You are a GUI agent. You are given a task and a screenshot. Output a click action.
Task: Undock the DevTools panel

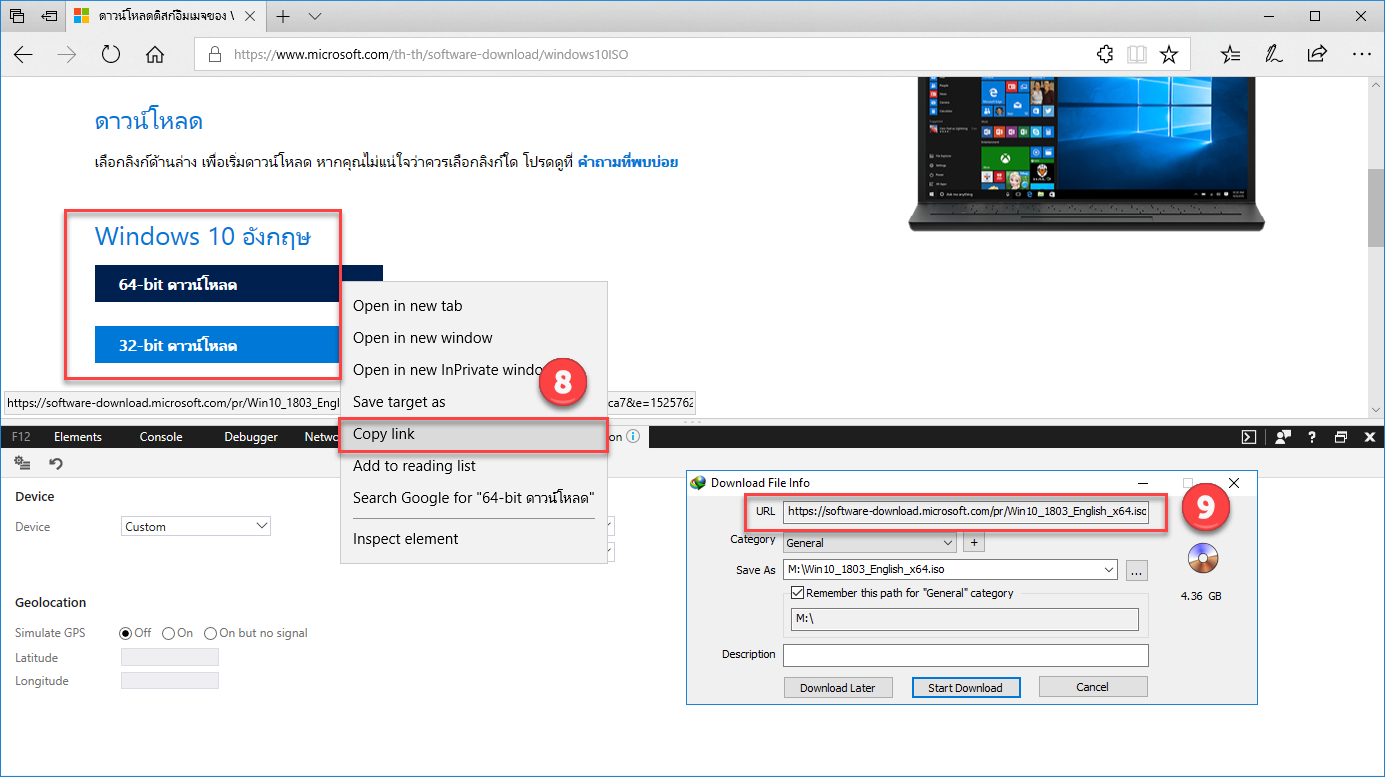pyautogui.click(x=1340, y=437)
